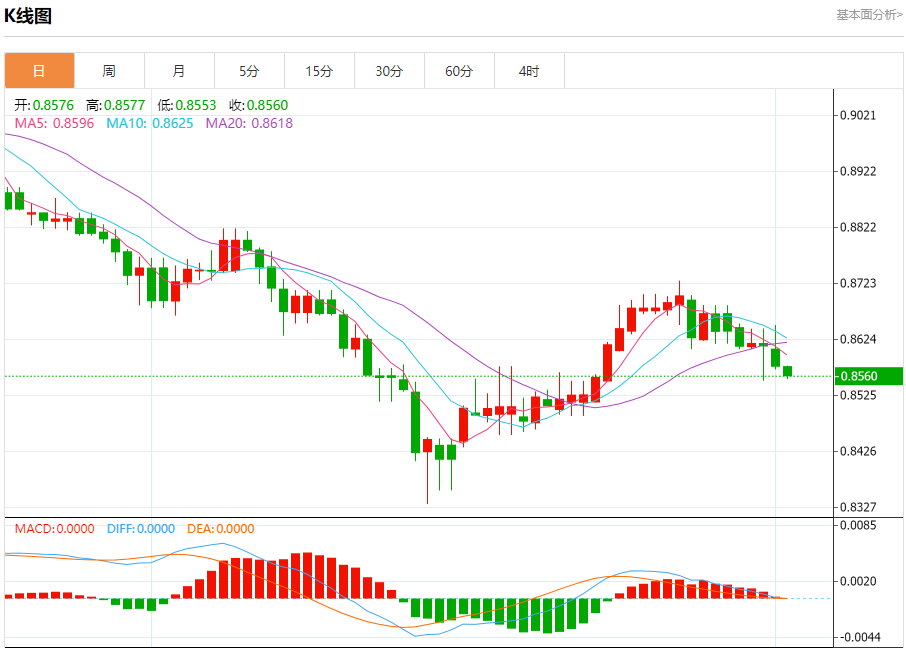This screenshot has width=906, height=648.
Task: Open the 基本面分析> link
Action: pos(869,15)
